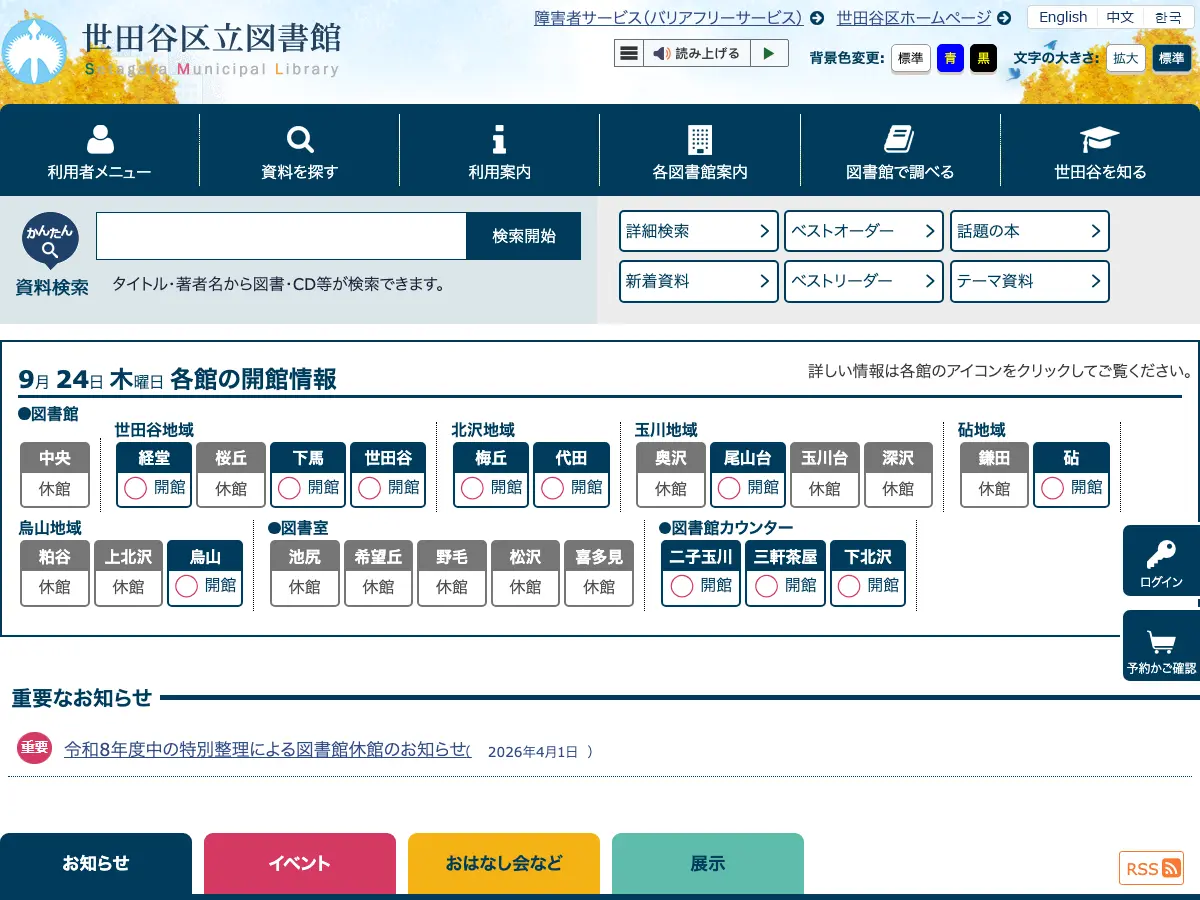This screenshot has width=1200, height=900.
Task: Select the 展示 tab
Action: click(708, 864)
